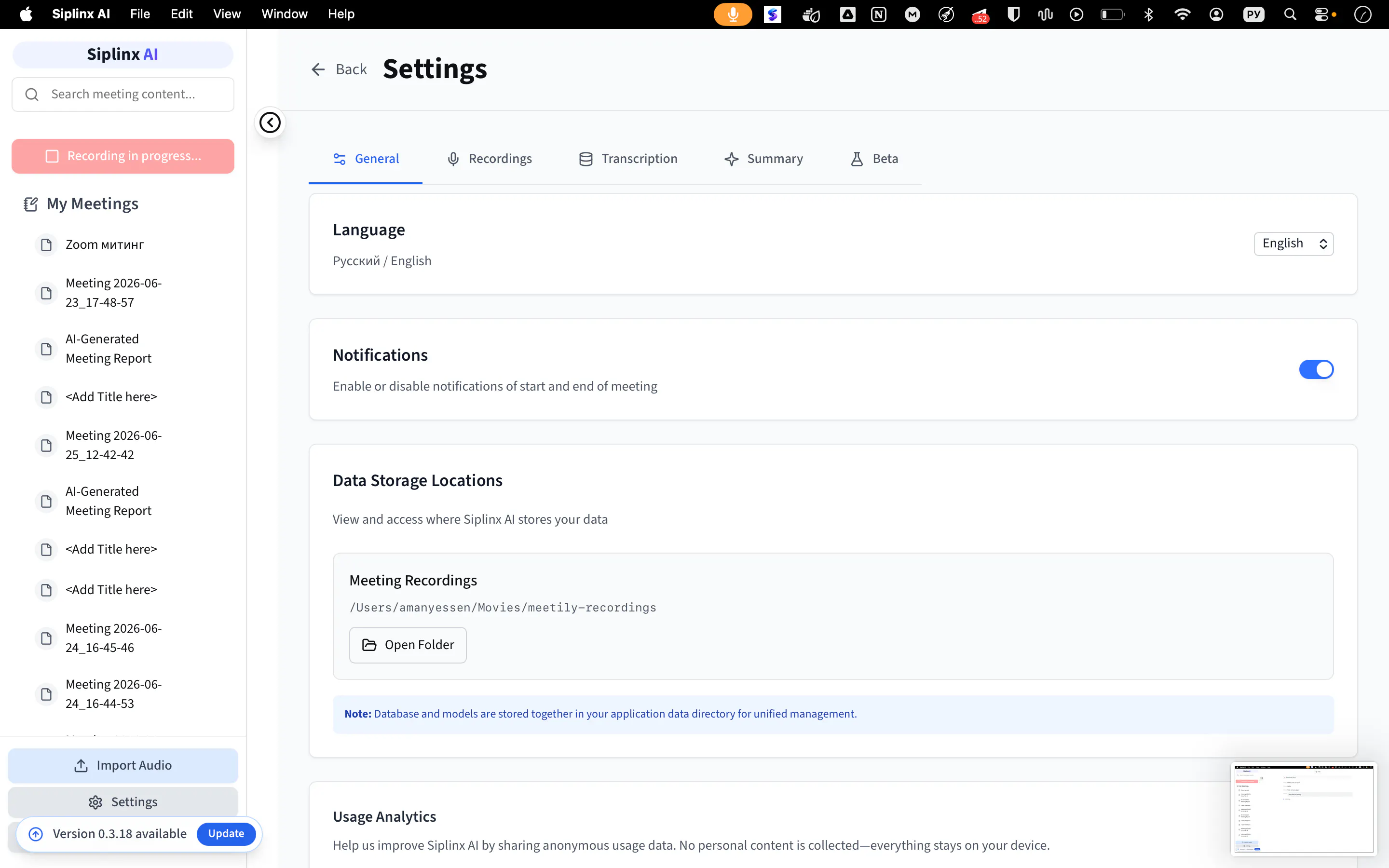Click the Update version button

click(226, 834)
